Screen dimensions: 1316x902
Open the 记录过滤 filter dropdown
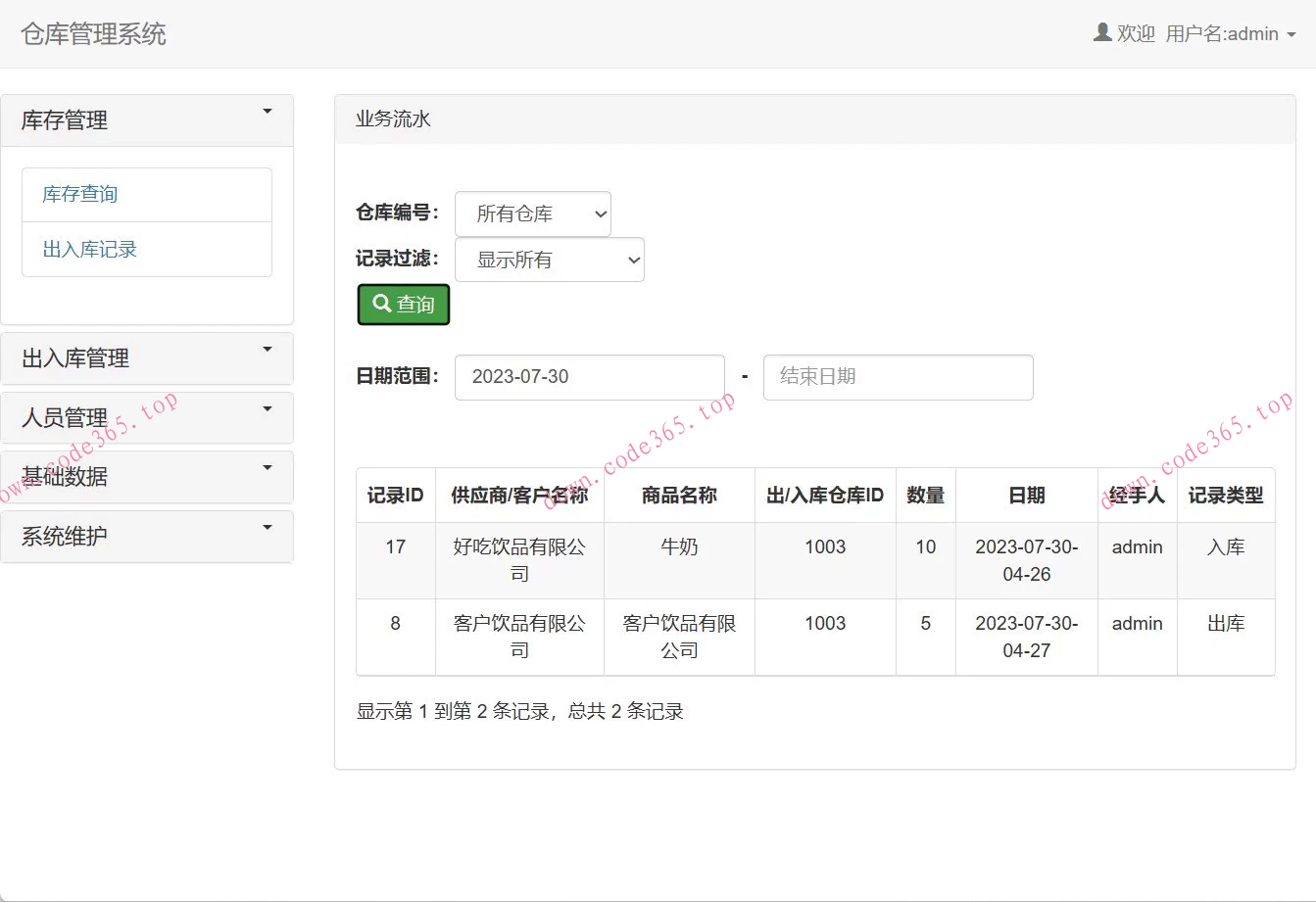point(549,260)
